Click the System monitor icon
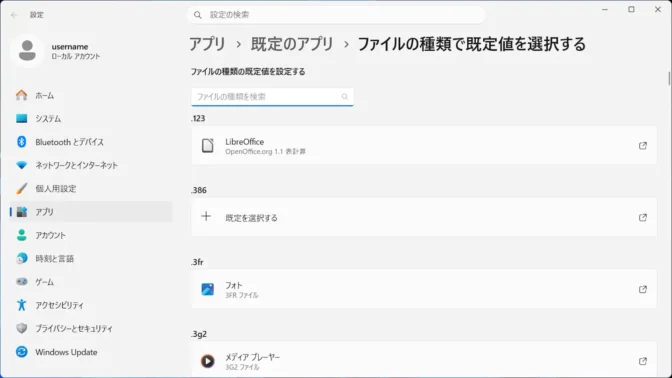Viewport: 672px width, 378px height. [x=21, y=118]
